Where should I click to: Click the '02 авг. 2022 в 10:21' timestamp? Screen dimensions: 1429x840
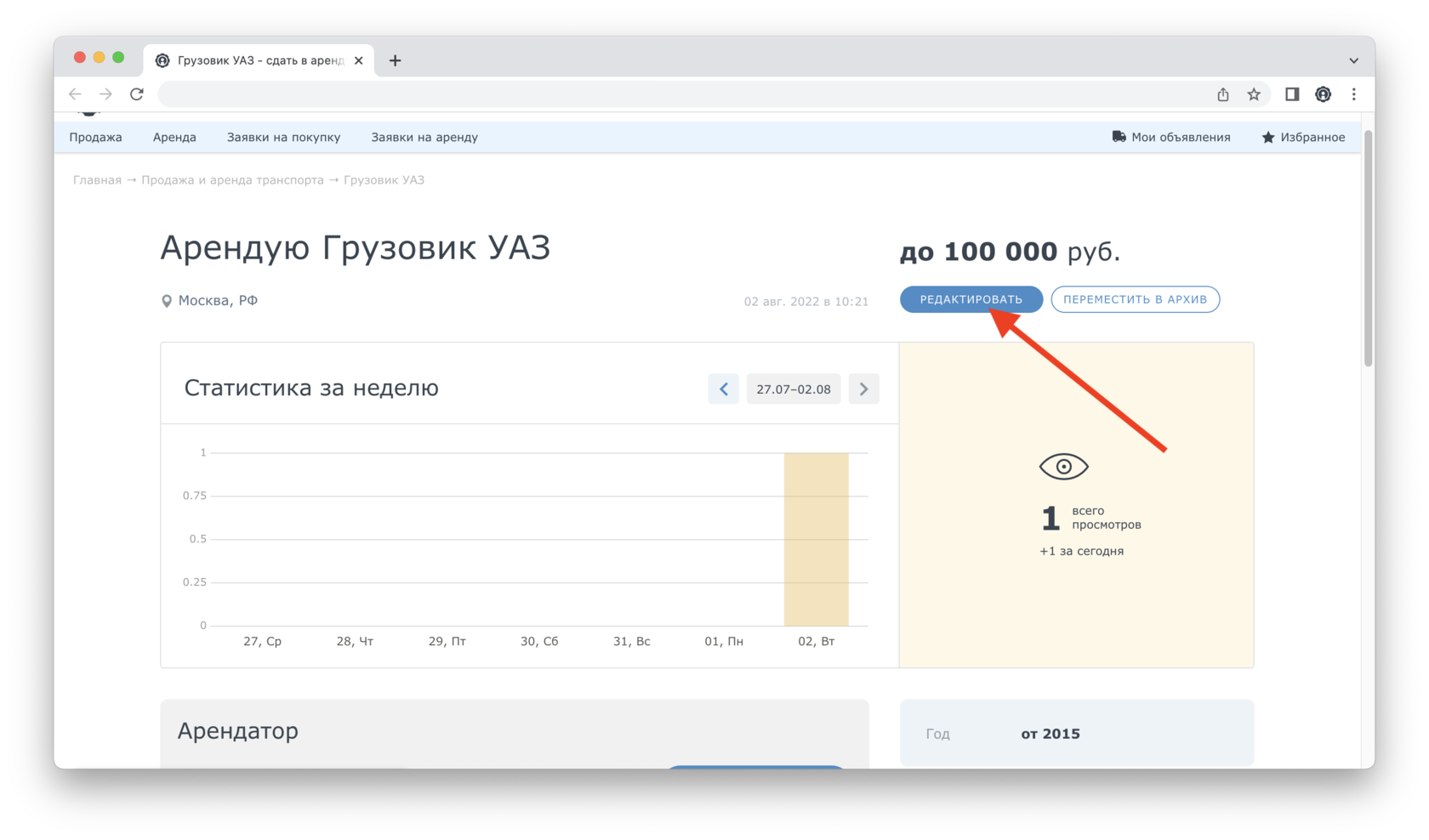pyautogui.click(x=806, y=302)
